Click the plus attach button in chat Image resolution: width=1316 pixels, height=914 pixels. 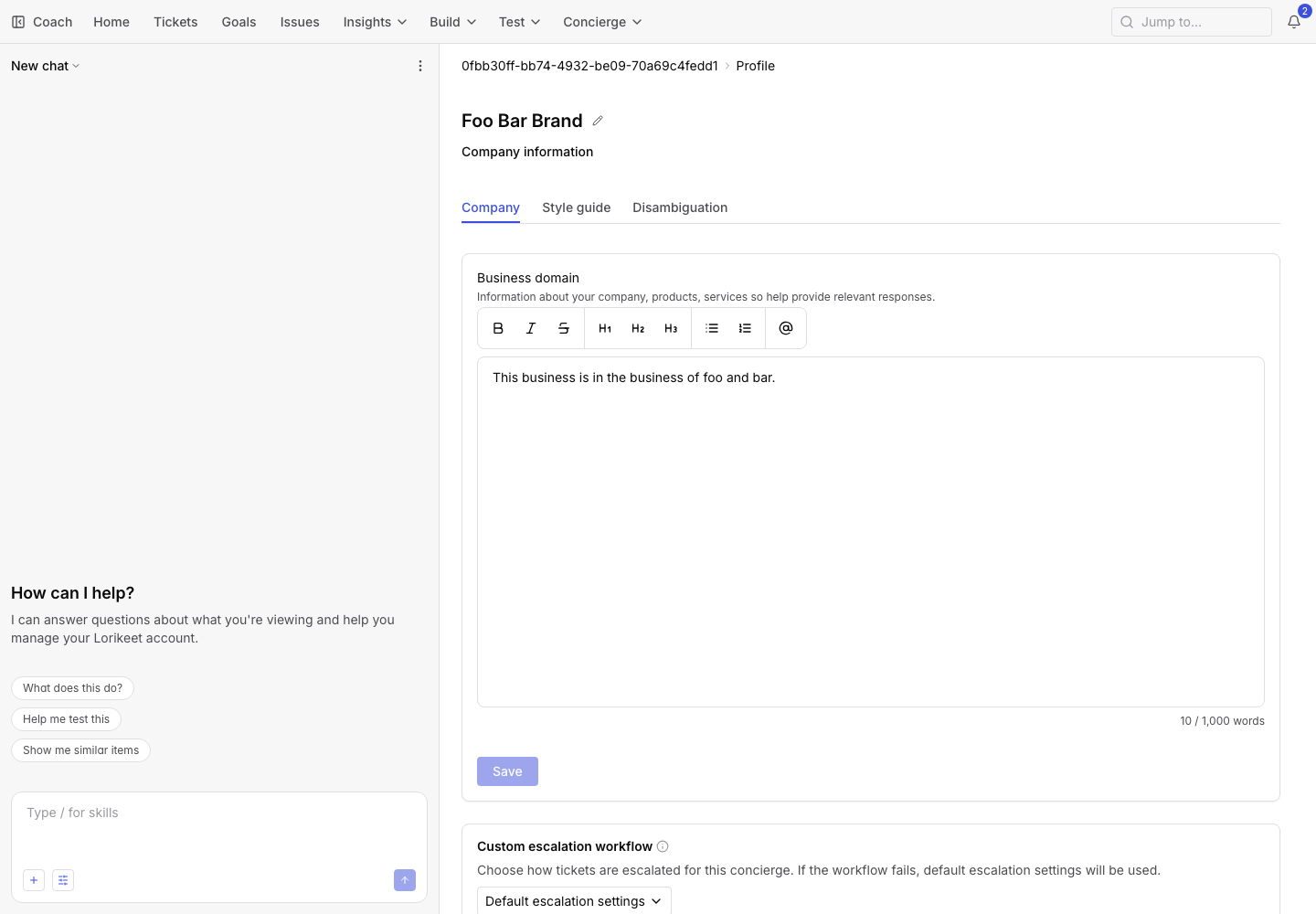pyautogui.click(x=34, y=880)
